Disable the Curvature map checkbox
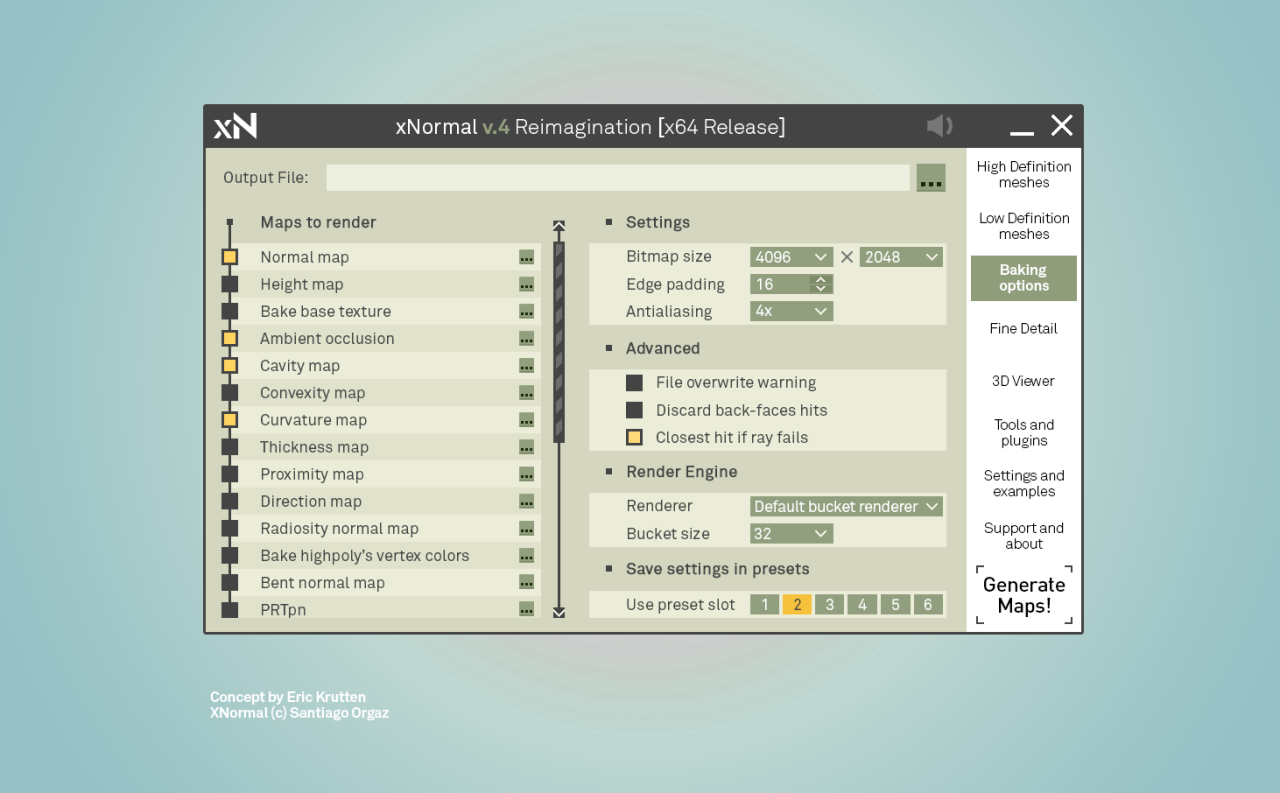Screen dimensions: 1280x793 (x=230, y=420)
